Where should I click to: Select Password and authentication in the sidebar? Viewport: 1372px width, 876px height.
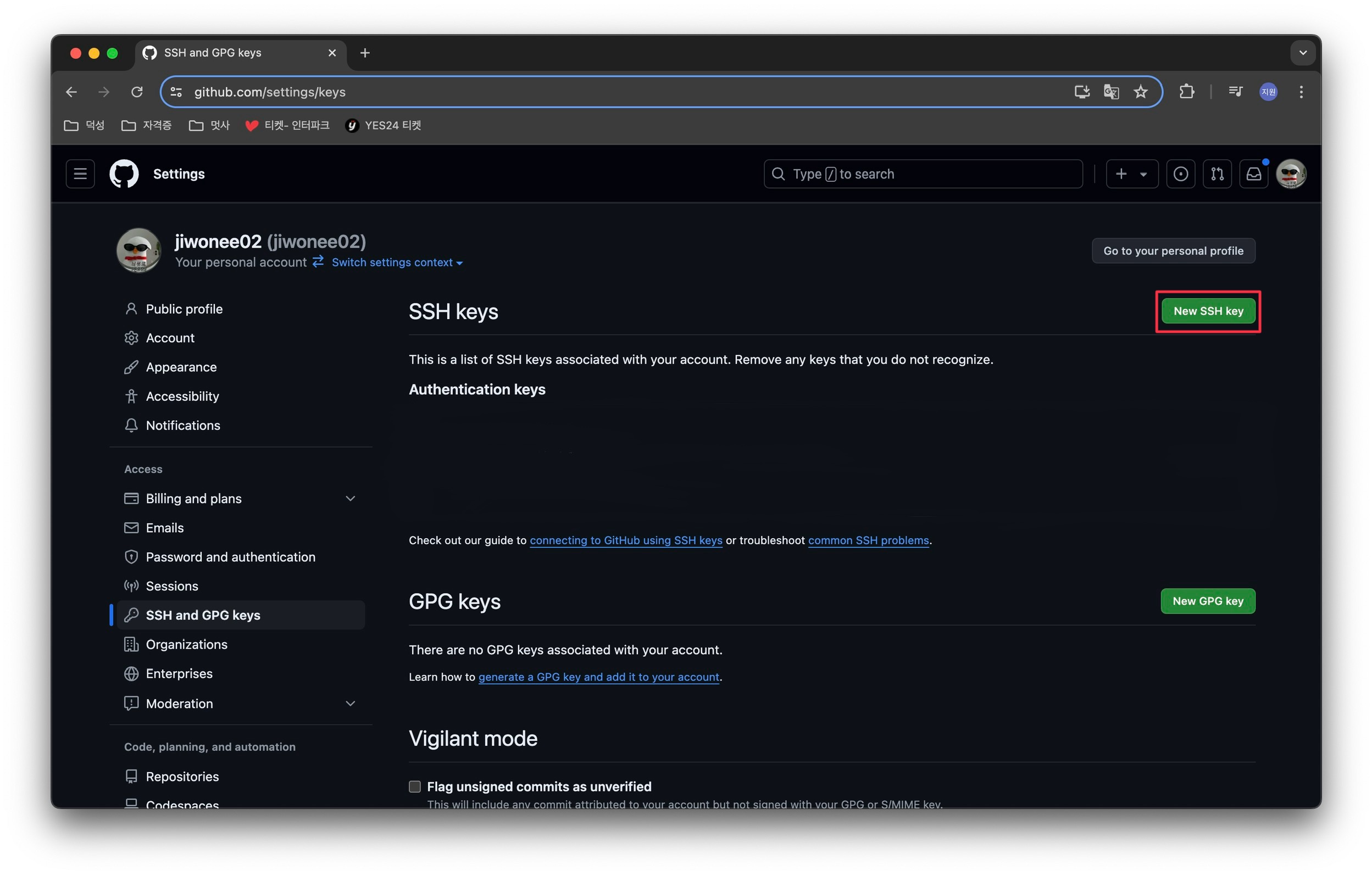click(230, 557)
